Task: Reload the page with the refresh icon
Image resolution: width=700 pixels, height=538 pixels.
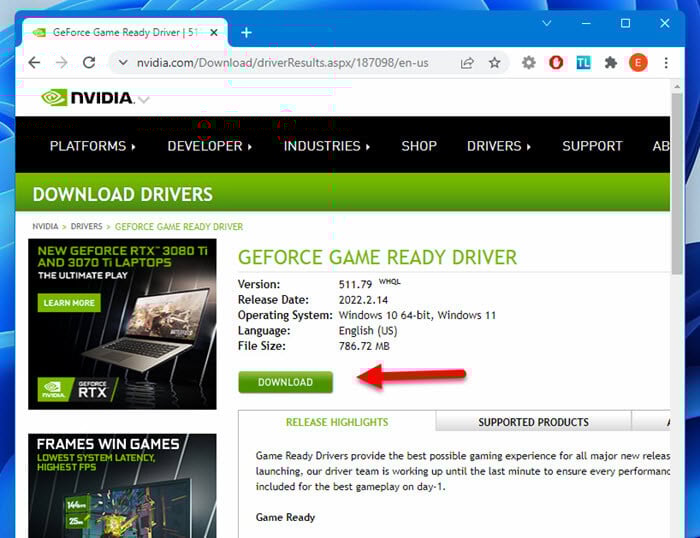Action: pos(89,63)
